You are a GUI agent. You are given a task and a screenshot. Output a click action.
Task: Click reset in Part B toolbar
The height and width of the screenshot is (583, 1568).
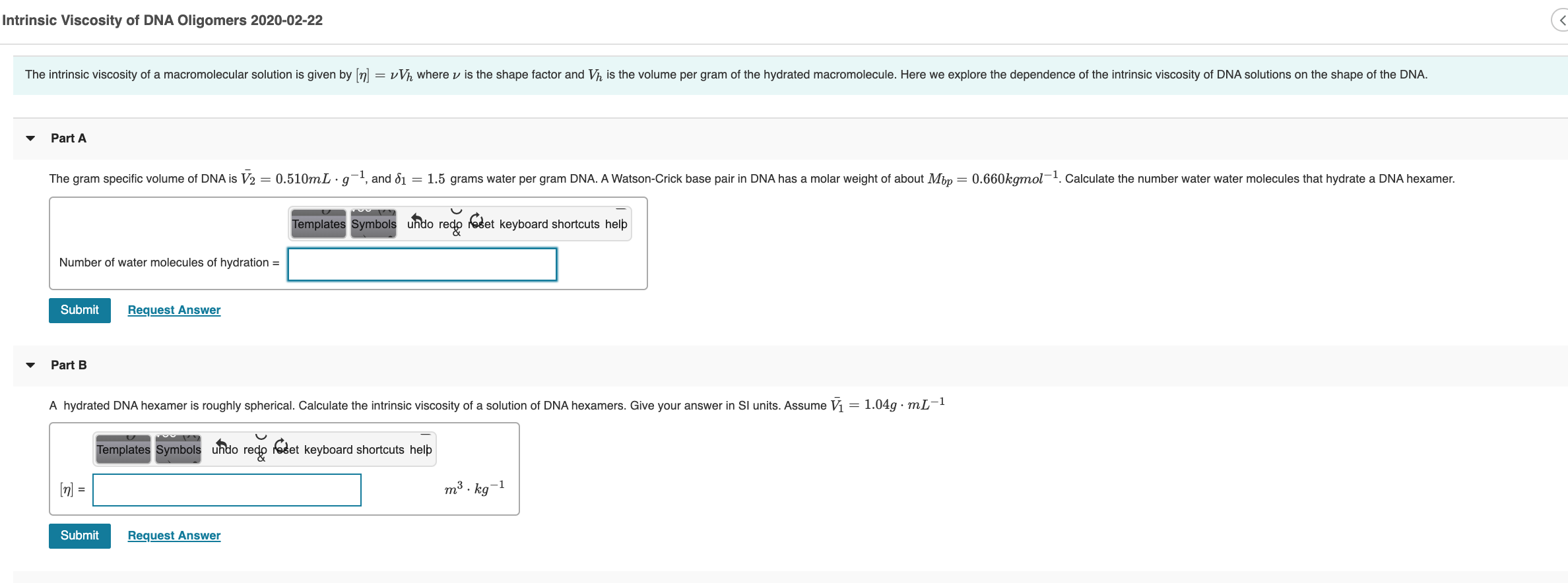286,449
